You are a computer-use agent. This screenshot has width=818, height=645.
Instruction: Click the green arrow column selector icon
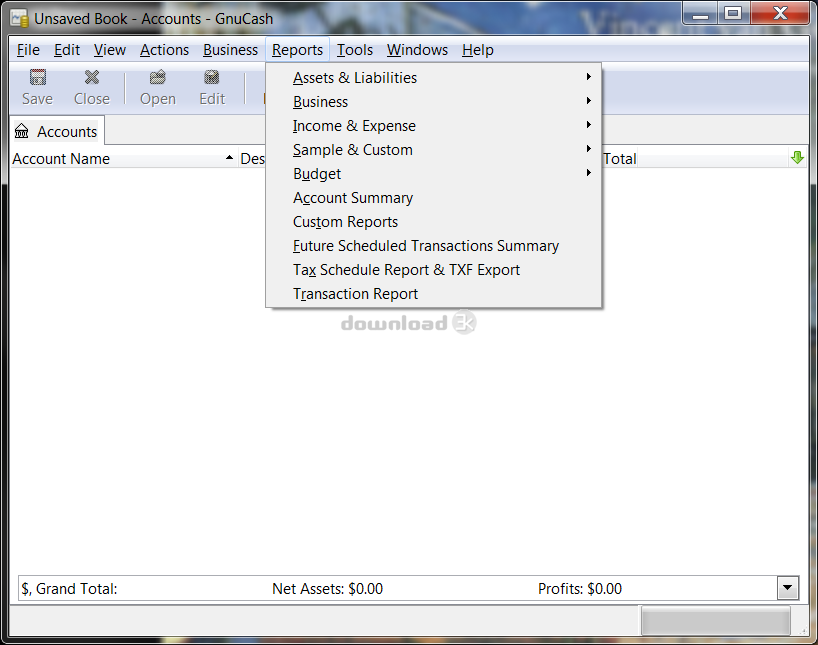point(797,158)
